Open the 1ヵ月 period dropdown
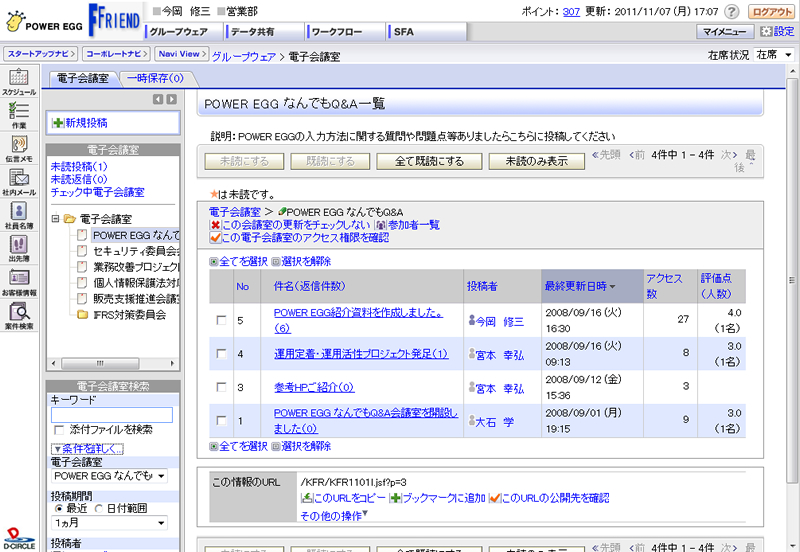Screen dimensions: 800x552 pos(110,523)
